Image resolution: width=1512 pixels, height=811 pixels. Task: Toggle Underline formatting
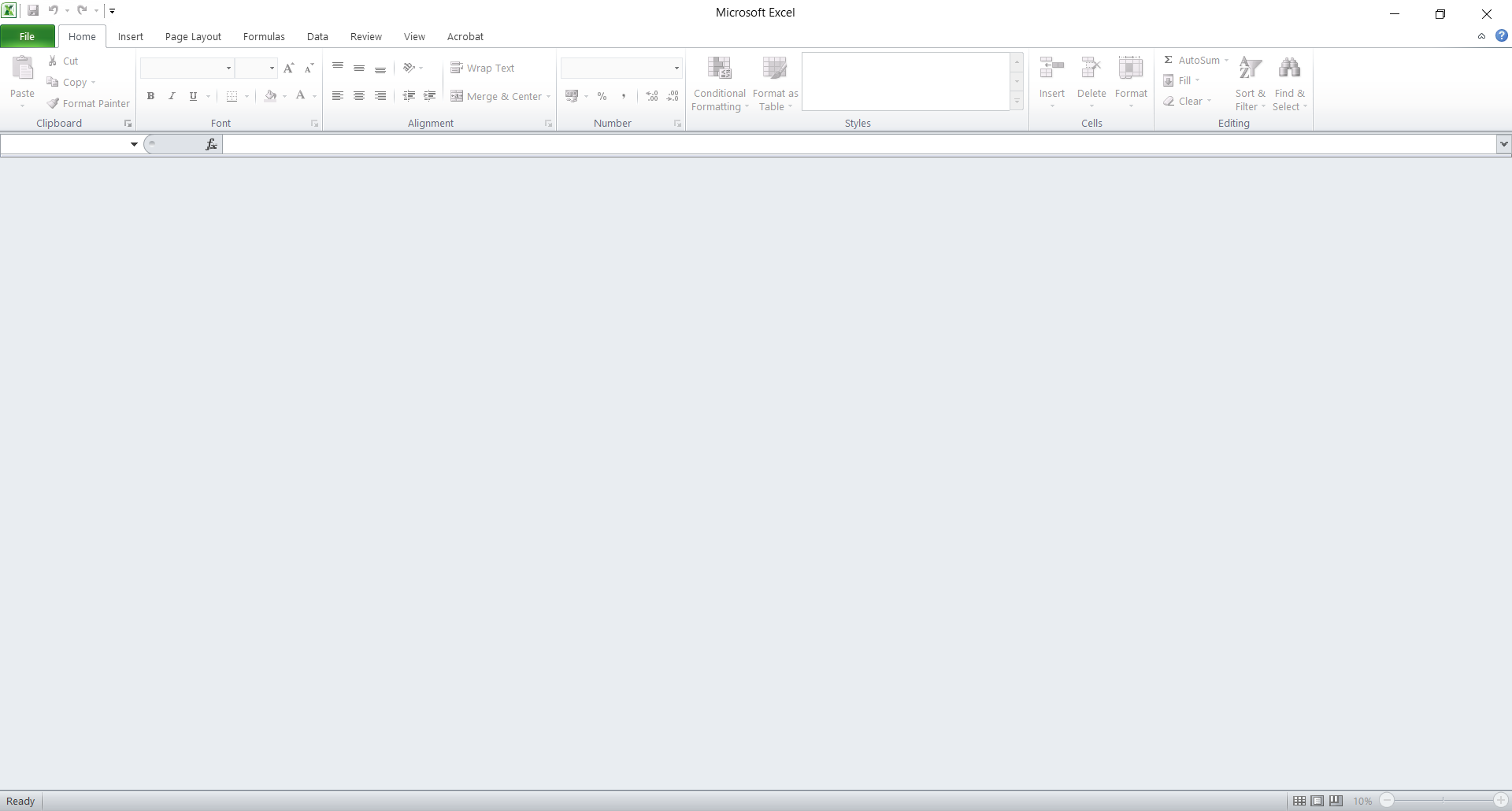point(193,96)
